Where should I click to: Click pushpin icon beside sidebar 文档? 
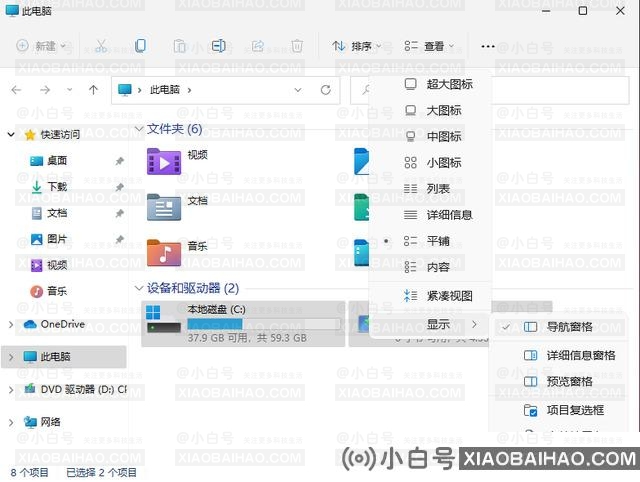tap(119, 213)
